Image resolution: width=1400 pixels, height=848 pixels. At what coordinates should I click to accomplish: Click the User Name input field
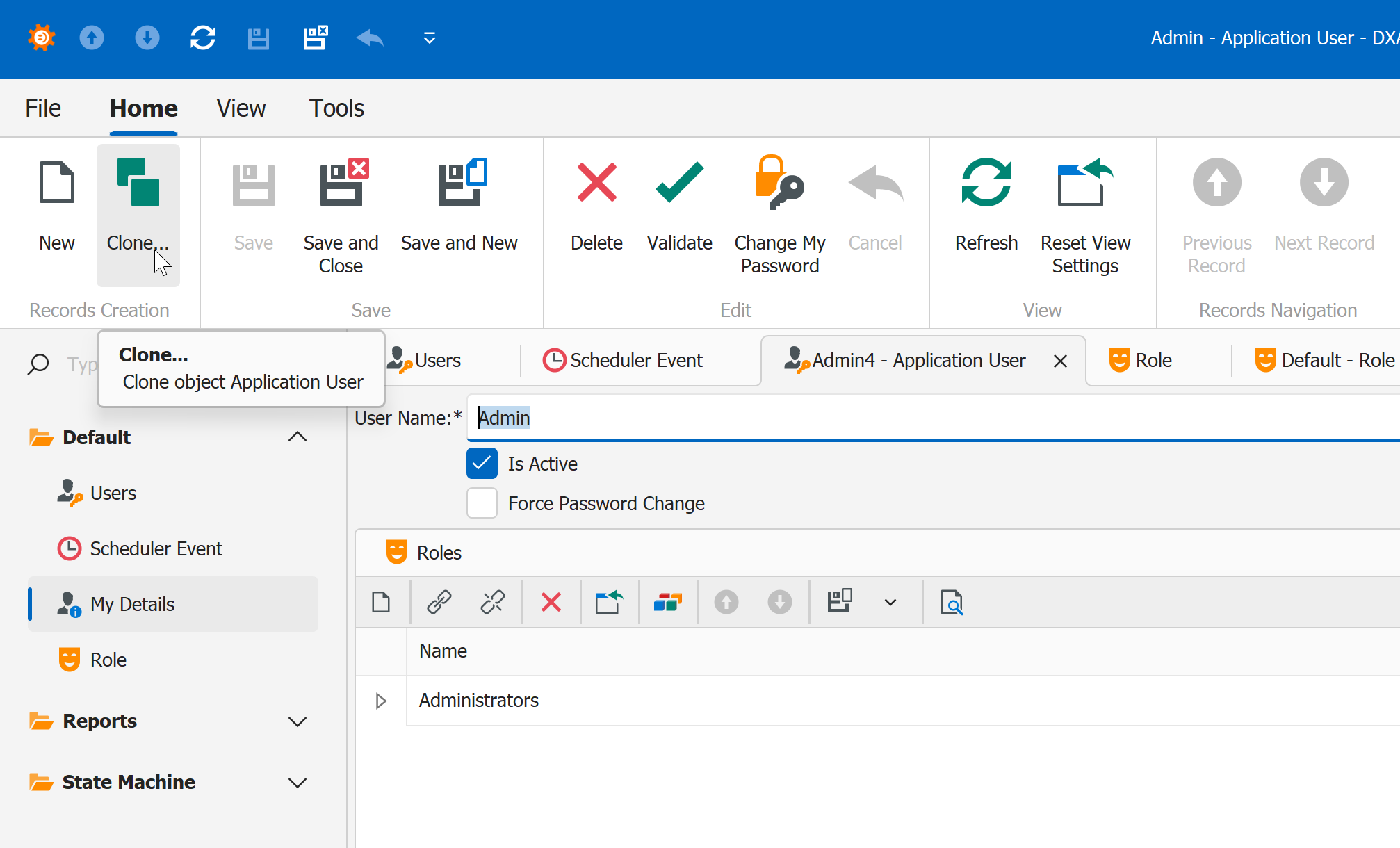coord(904,418)
